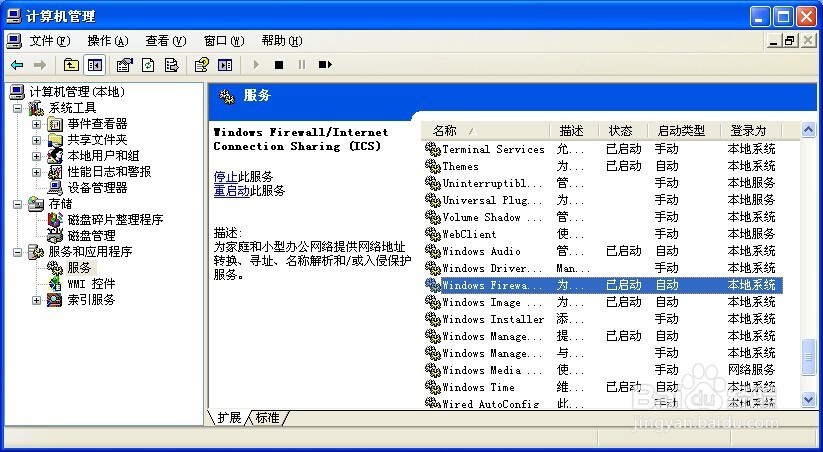Select the Windows Firewa... service row

[x=604, y=285]
